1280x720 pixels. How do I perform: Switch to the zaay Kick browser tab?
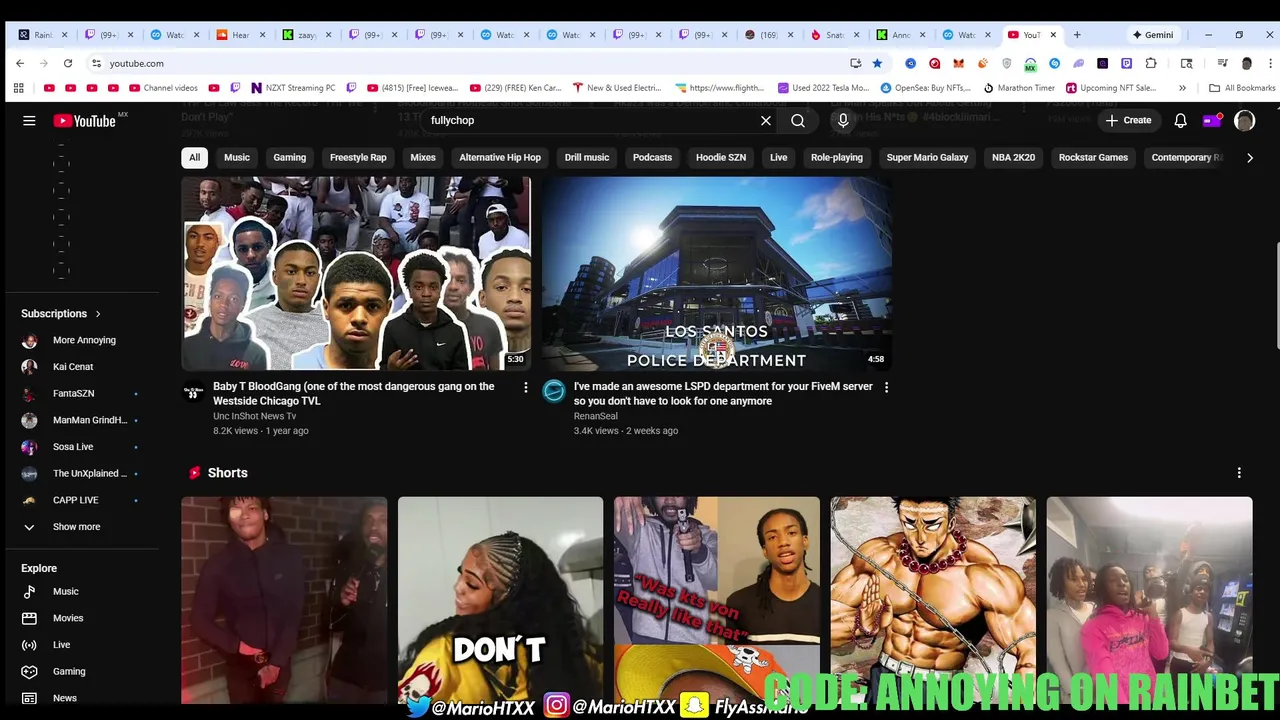[307, 35]
